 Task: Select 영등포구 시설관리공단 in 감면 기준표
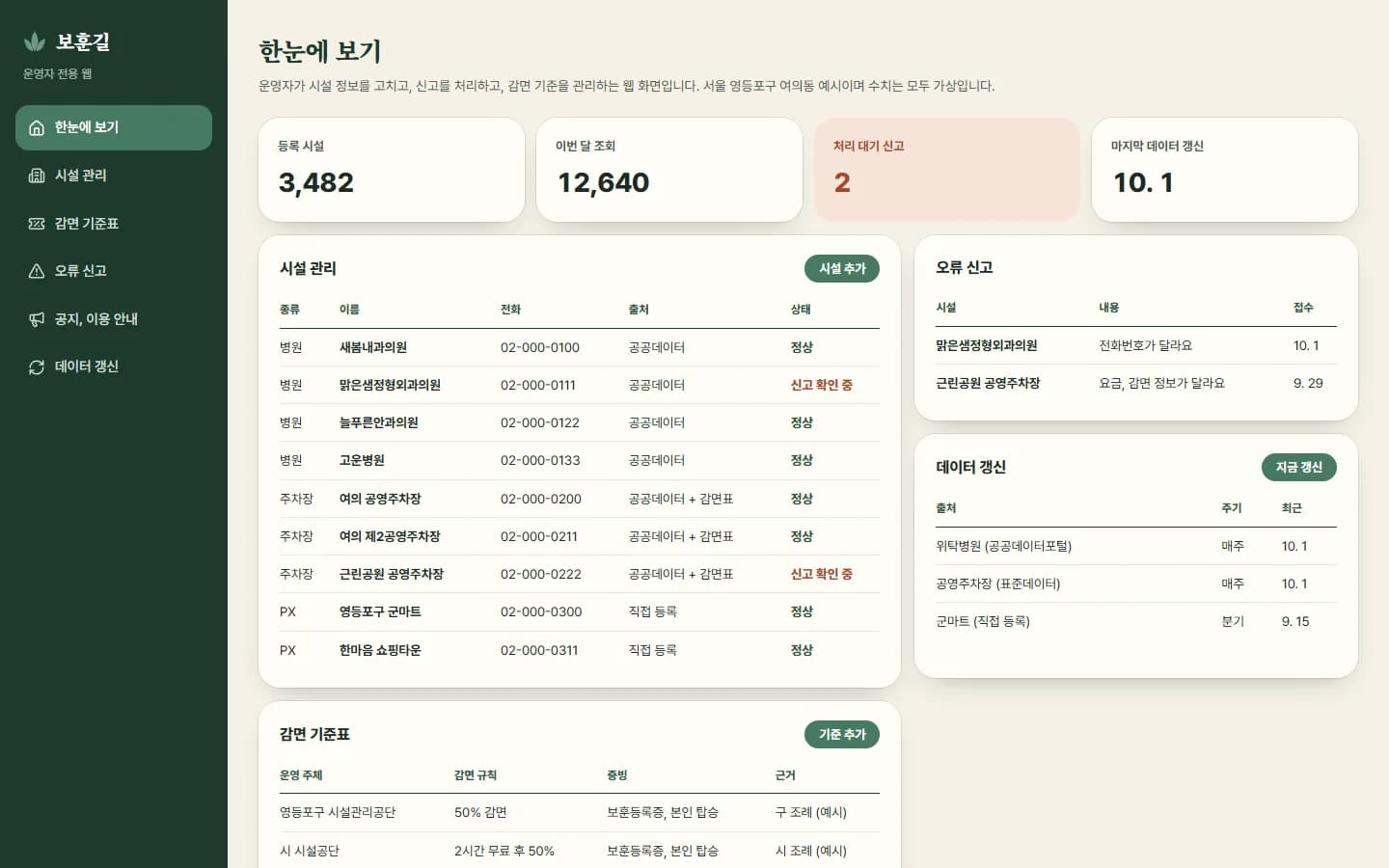click(x=338, y=812)
